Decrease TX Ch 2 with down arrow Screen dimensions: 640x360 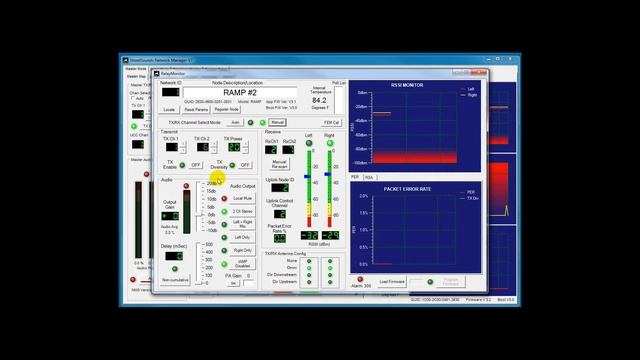214,150
